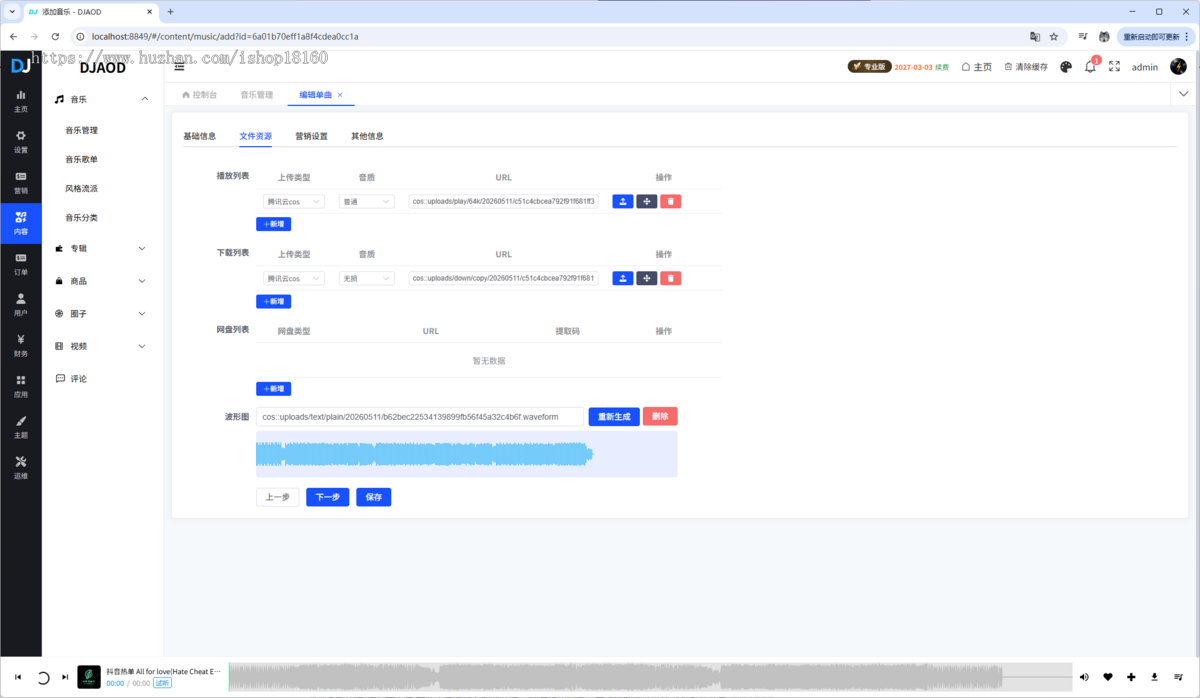Click the 波形图 waveform preview
The image size is (1200, 698).
pyautogui.click(x=467, y=454)
